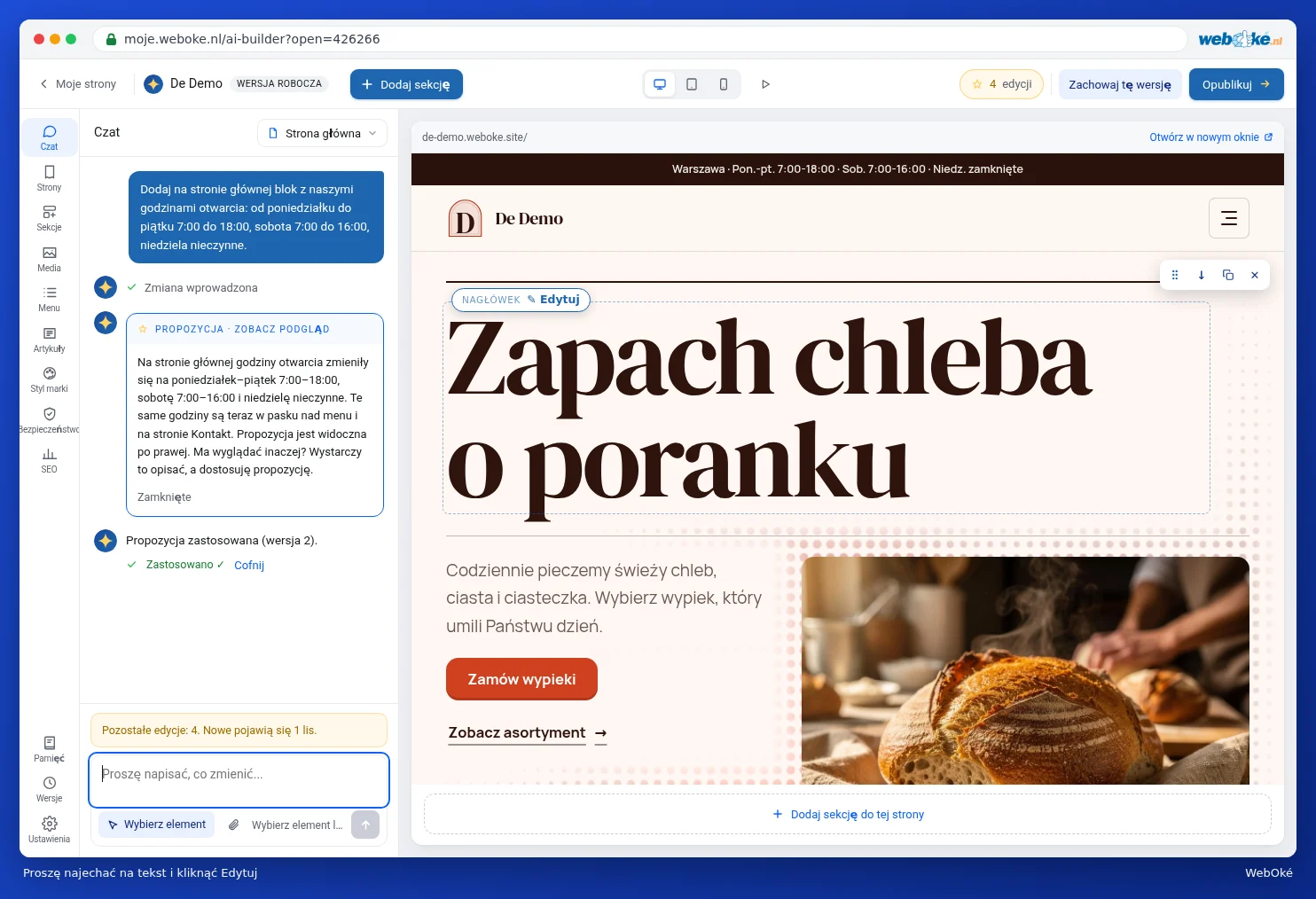Click Zachowaj tę wersję button
1316x899 pixels.
(x=1120, y=84)
